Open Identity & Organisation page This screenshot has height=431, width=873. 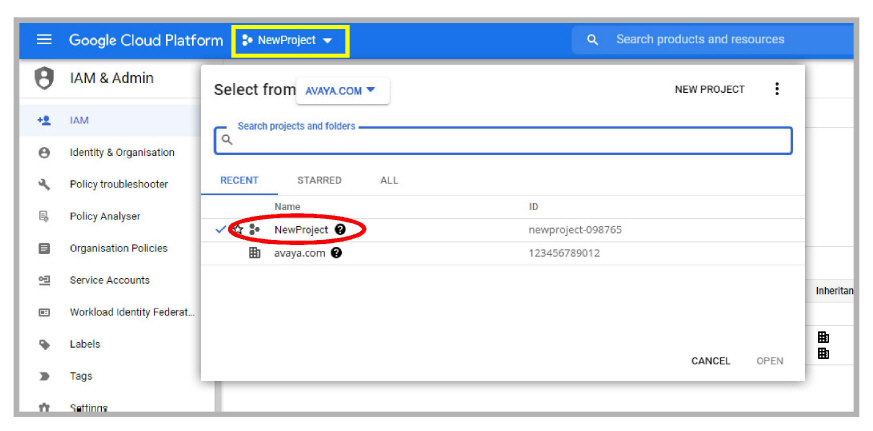[122, 152]
